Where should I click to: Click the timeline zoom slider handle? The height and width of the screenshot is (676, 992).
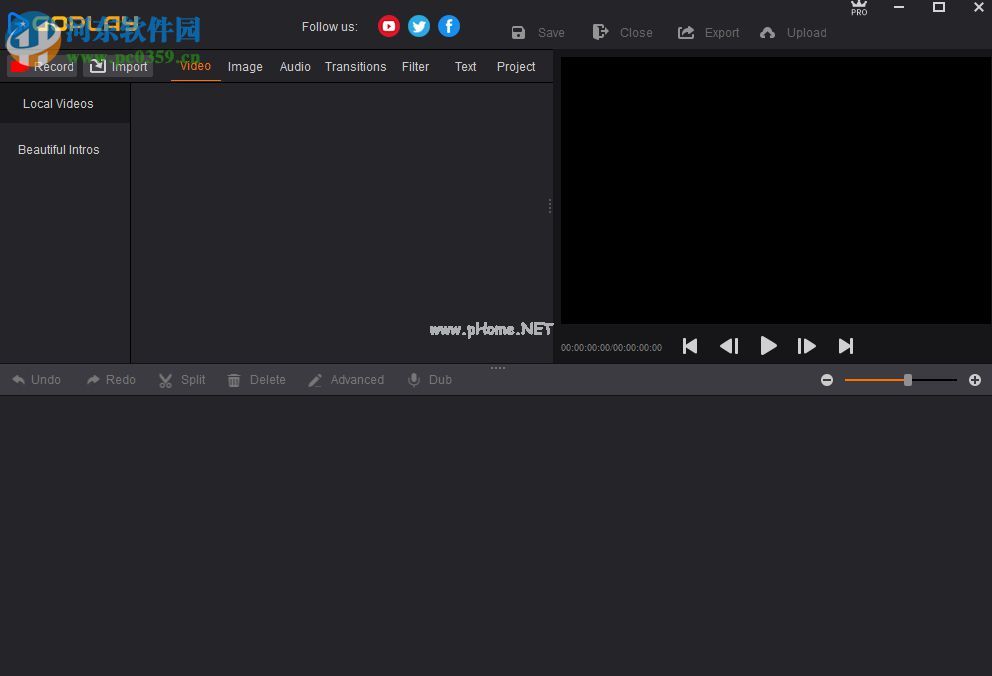pos(908,380)
